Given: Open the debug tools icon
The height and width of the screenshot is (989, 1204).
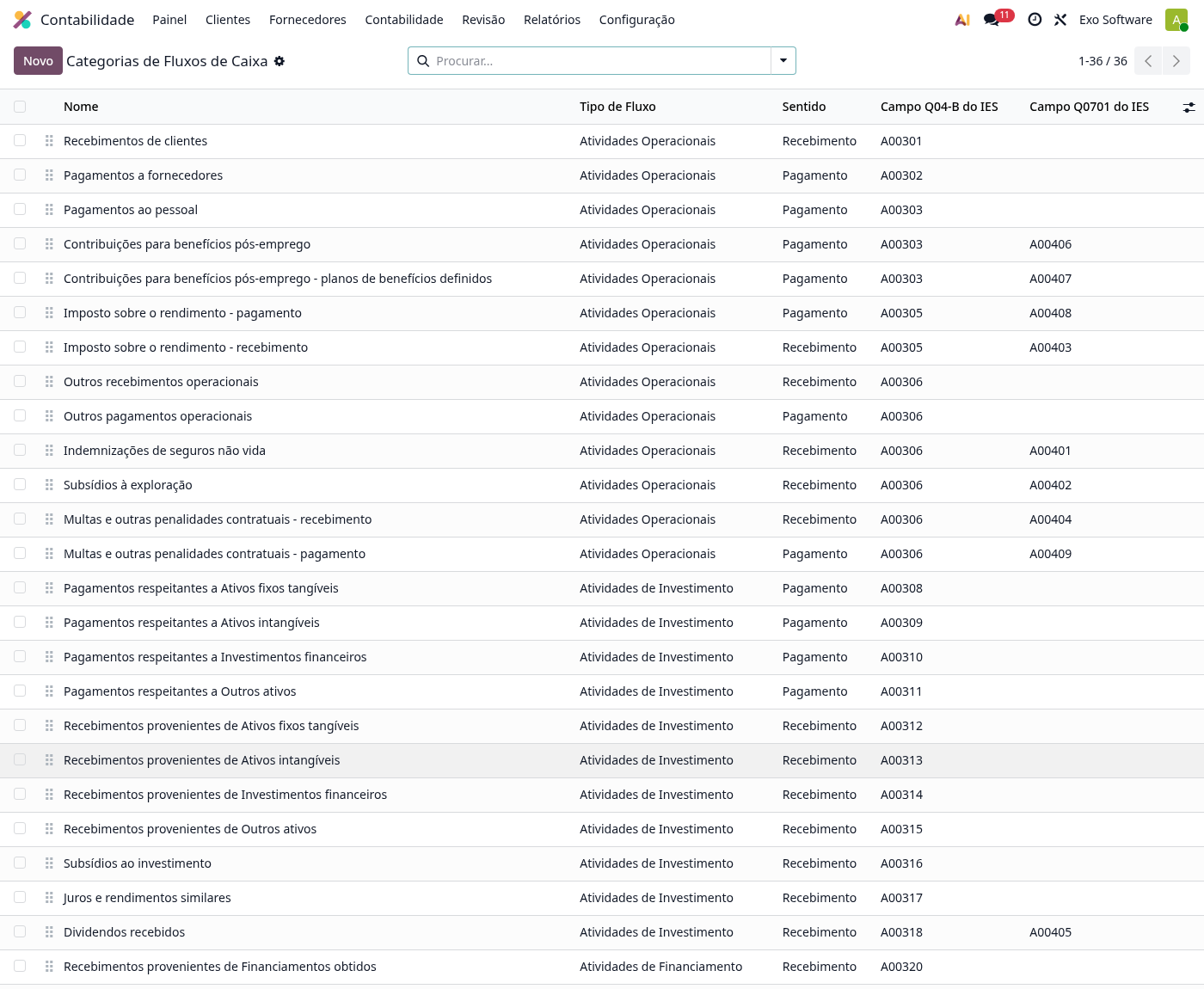Looking at the screenshot, I should coord(1060,20).
